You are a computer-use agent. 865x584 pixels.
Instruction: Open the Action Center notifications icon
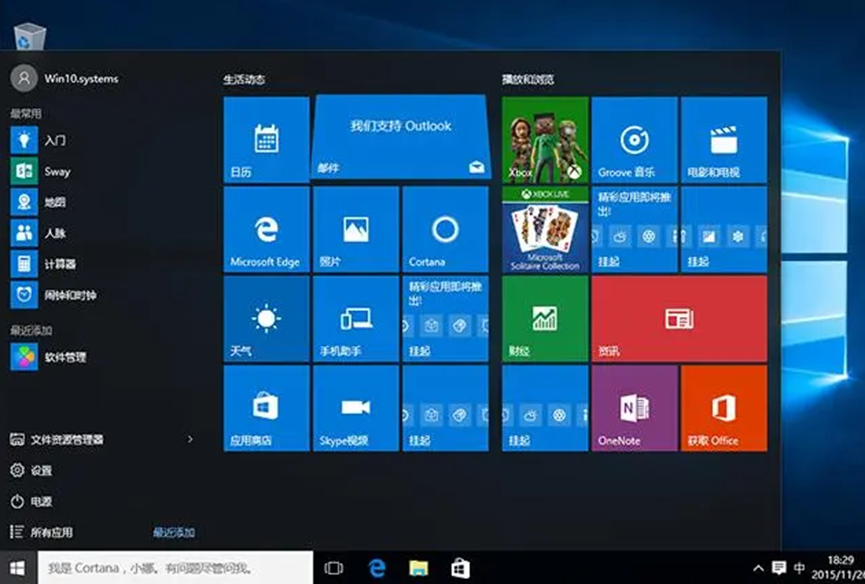(779, 568)
